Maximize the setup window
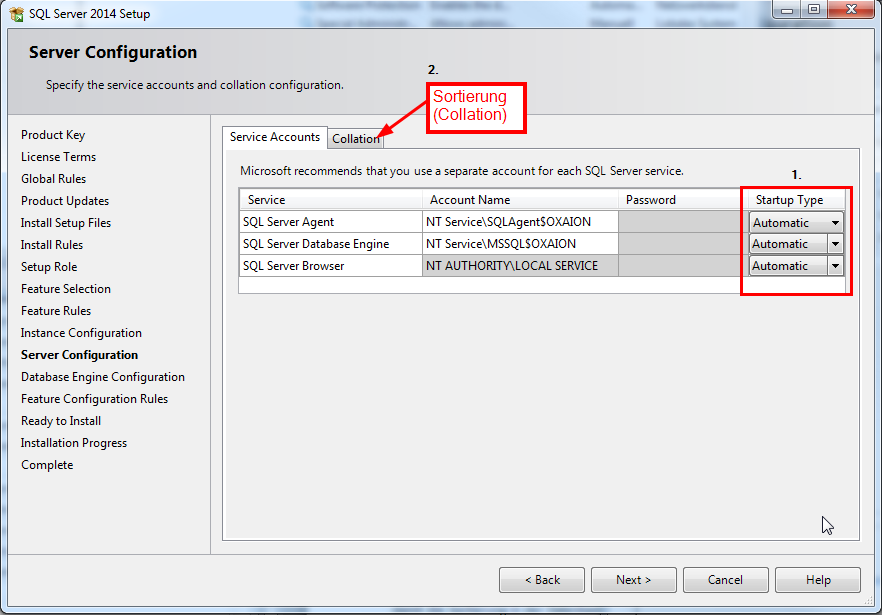 pos(814,10)
